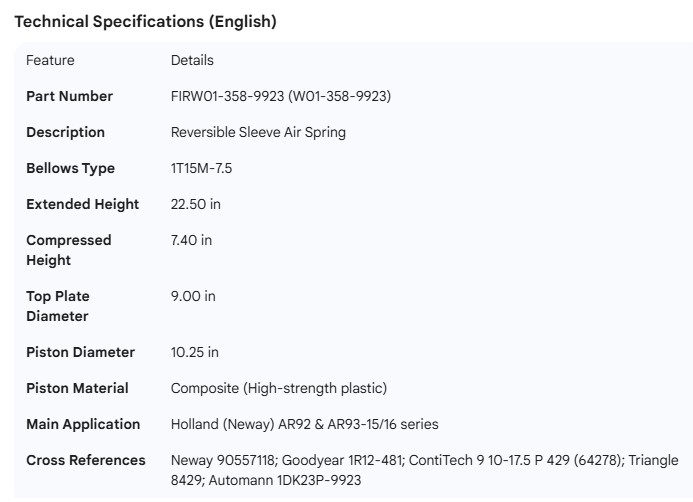The height and width of the screenshot is (502, 693).
Task: Click the Details column header
Action: pyautogui.click(x=192, y=60)
